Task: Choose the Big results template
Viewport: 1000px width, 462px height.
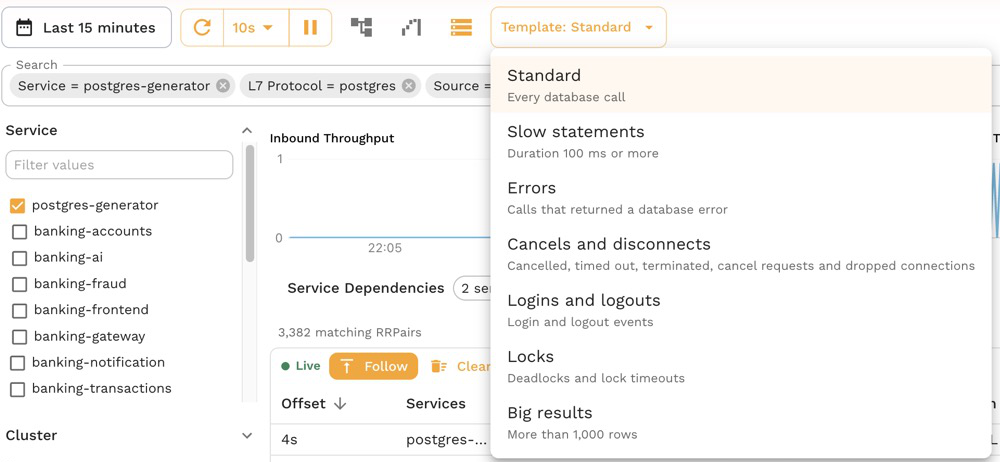Action: 741,422
